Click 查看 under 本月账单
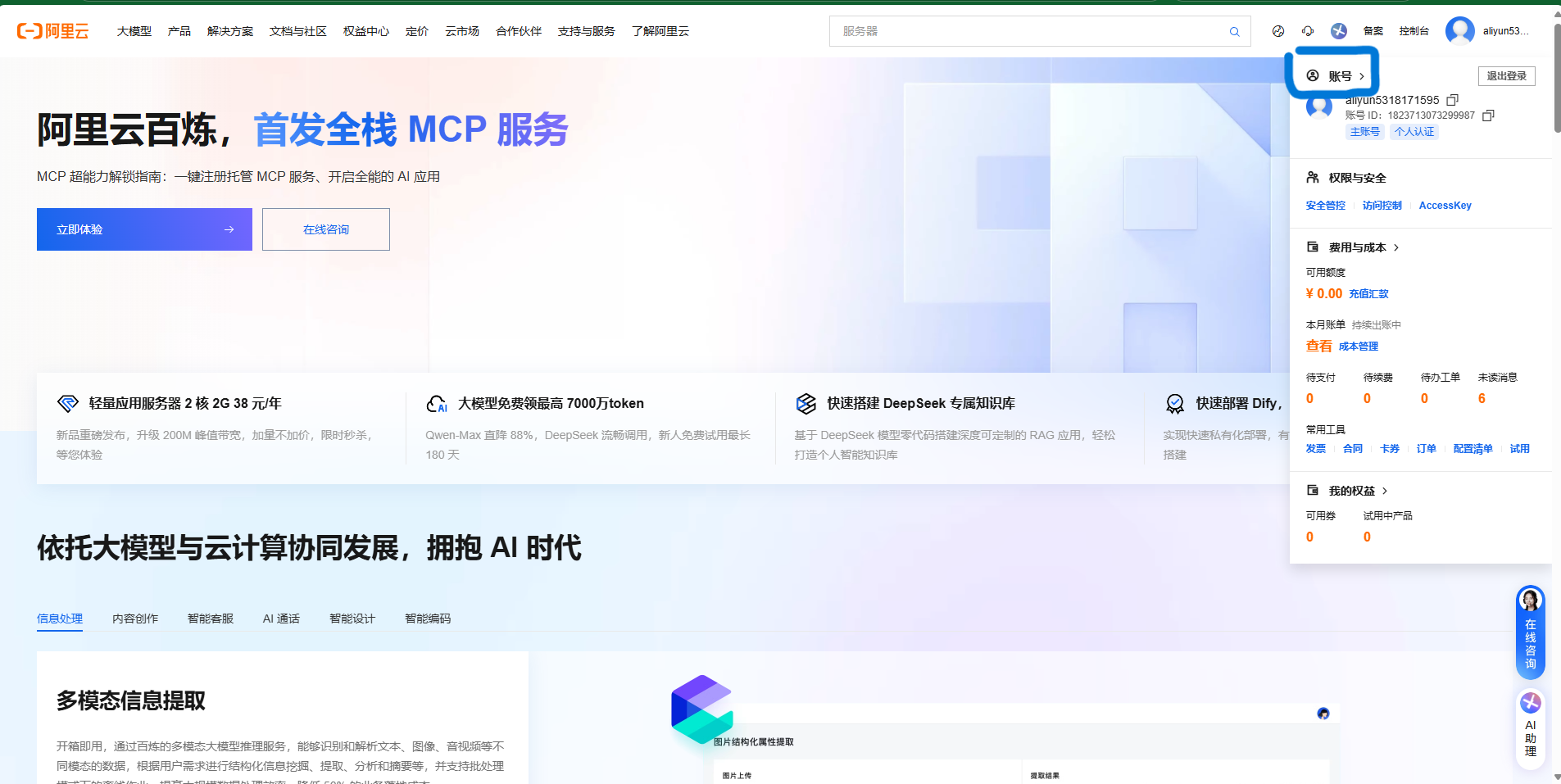The width and height of the screenshot is (1561, 784). pos(1318,346)
